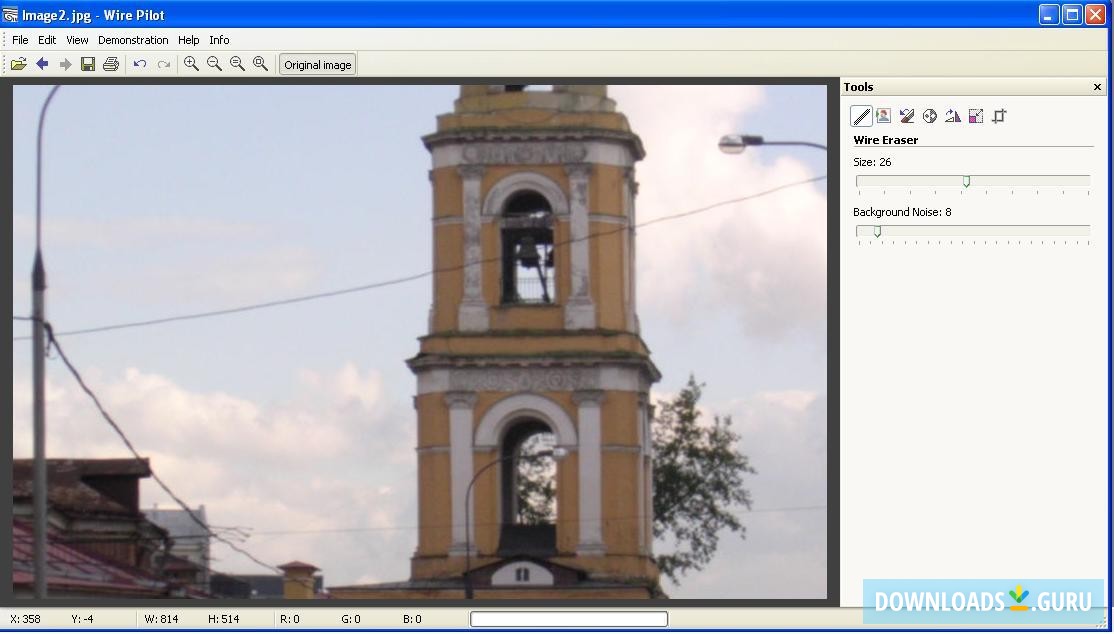Select the resize image tool
The width and height of the screenshot is (1114, 634).
pyautogui.click(x=976, y=116)
